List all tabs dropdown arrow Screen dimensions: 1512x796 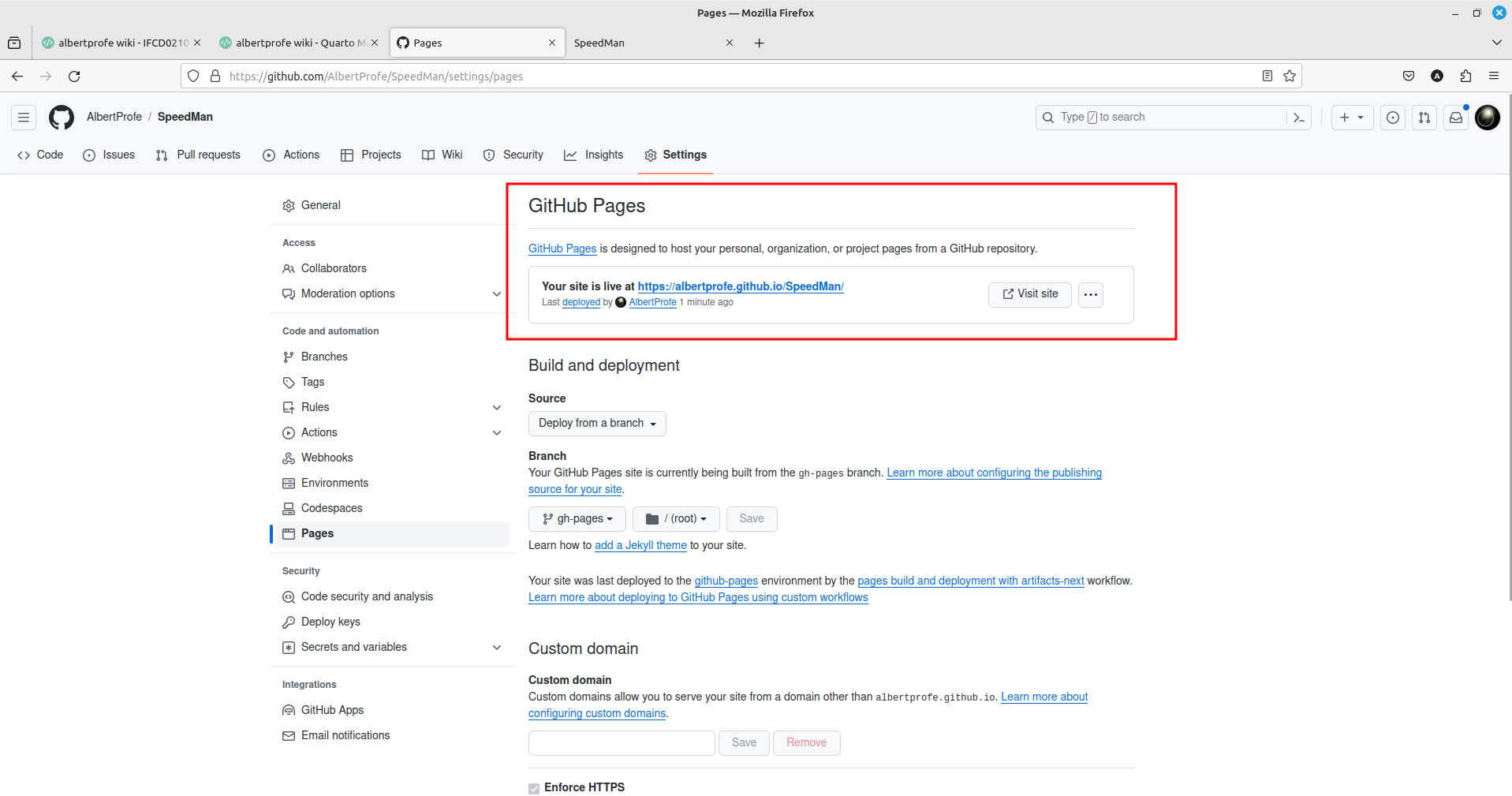click(x=1496, y=43)
